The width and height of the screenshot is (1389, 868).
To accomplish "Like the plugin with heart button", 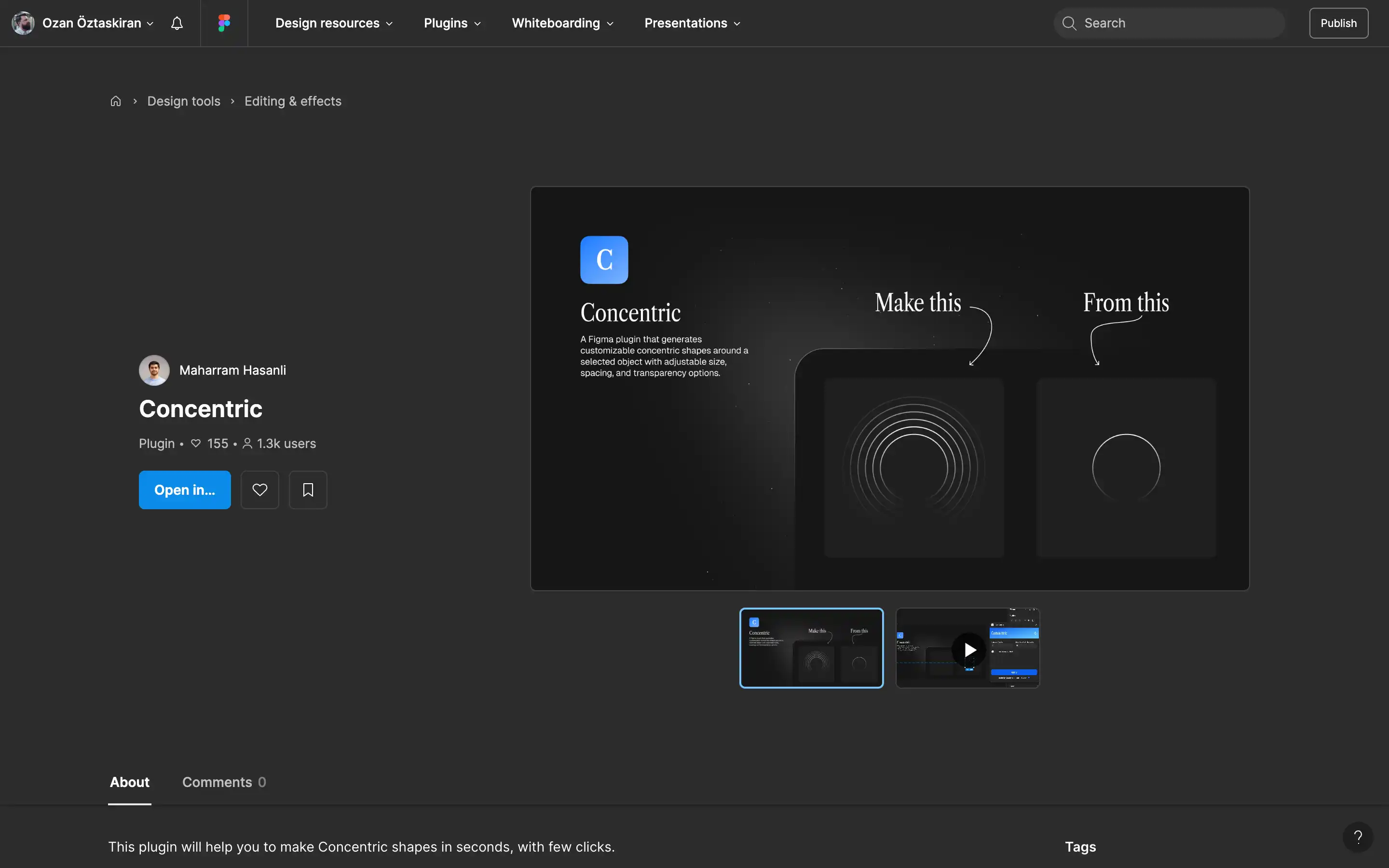I will (259, 489).
